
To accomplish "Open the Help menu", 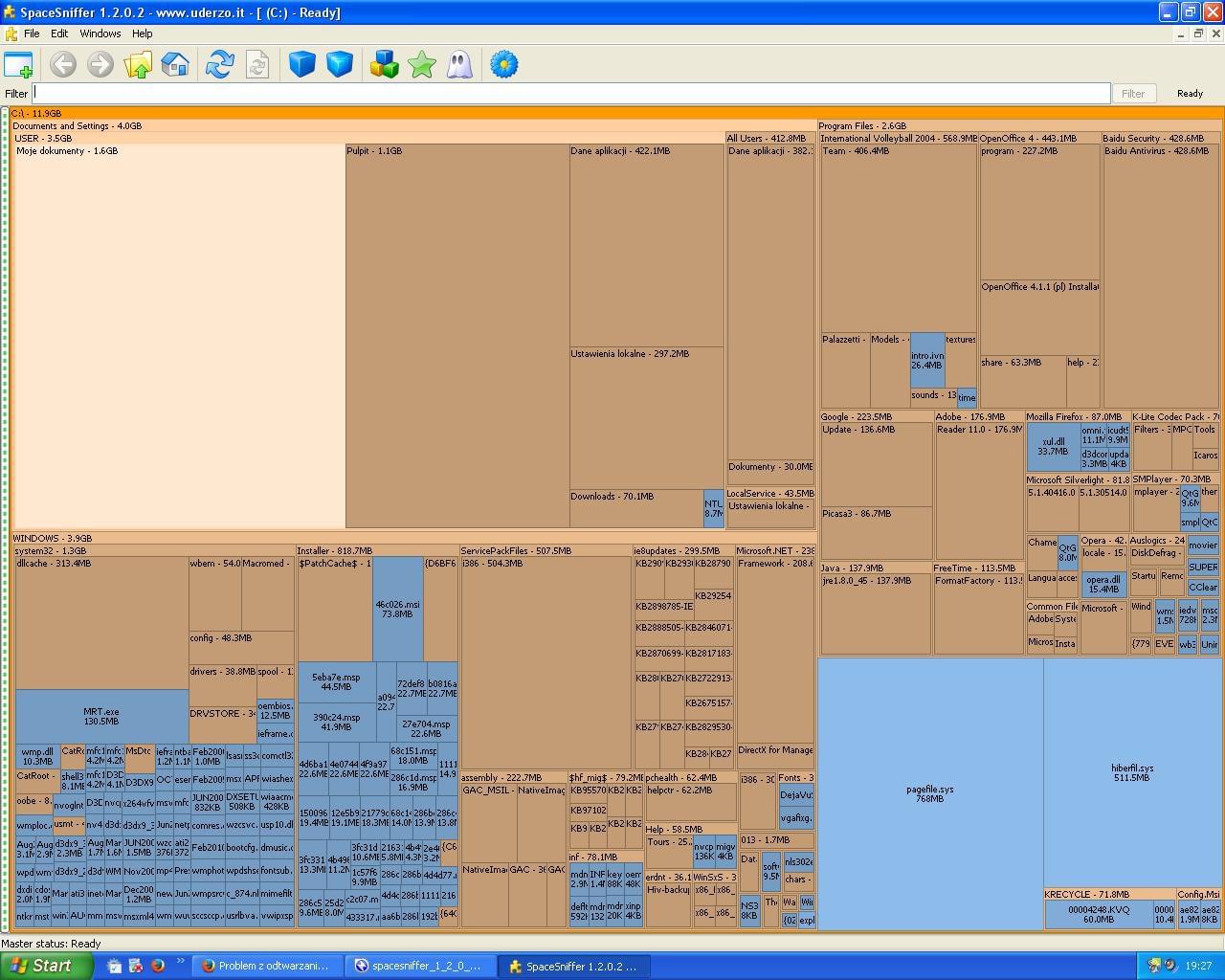I will [x=142, y=33].
